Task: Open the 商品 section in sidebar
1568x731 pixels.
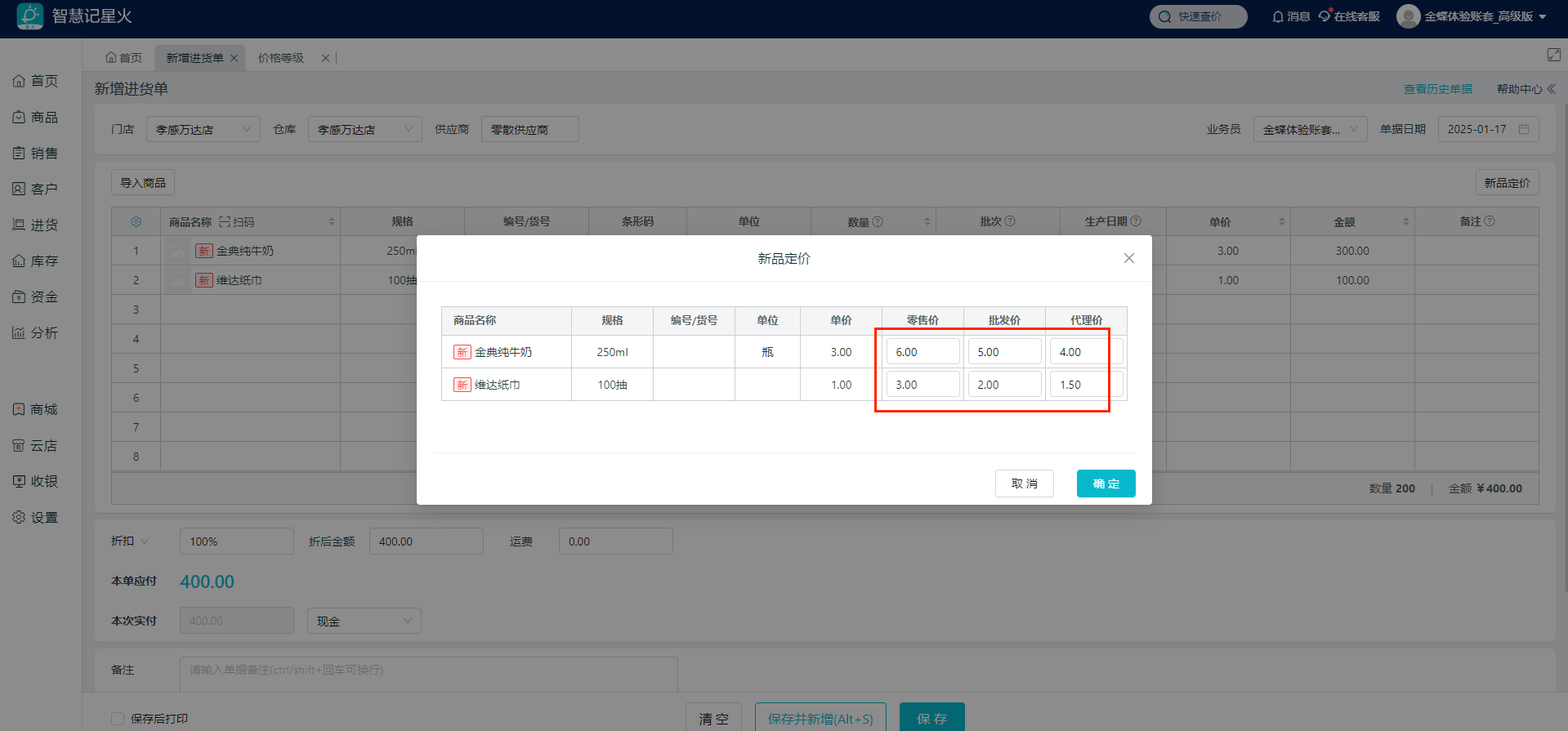Action: pyautogui.click(x=35, y=118)
